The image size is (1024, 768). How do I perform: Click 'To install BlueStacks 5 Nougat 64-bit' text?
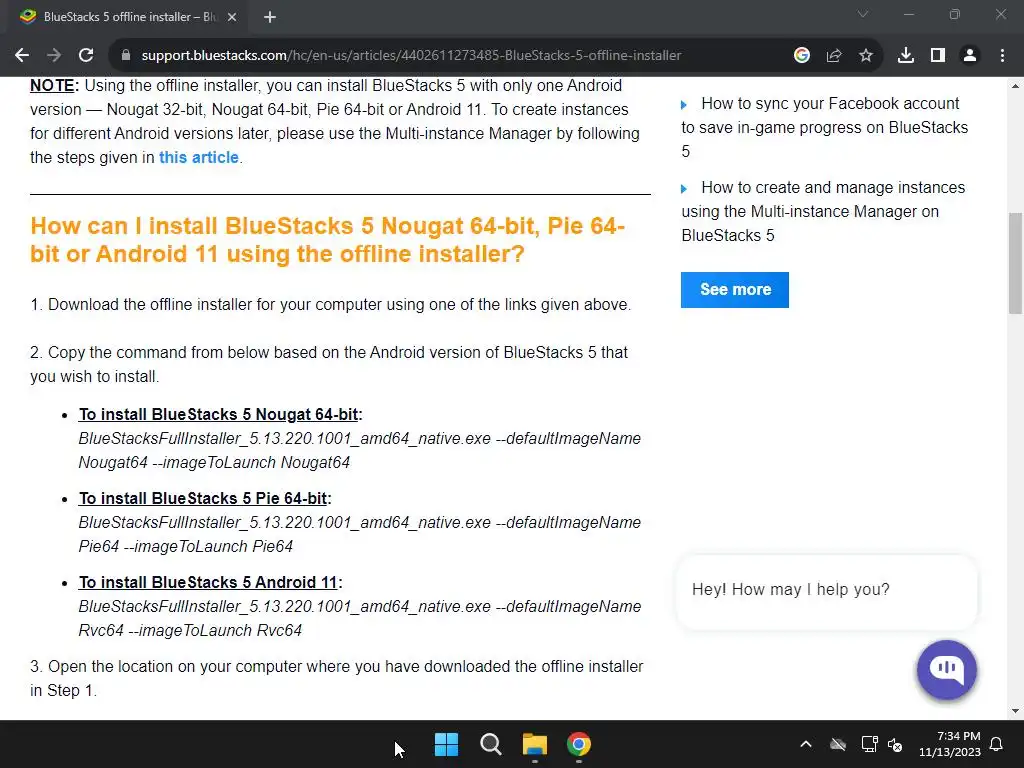[x=218, y=415]
